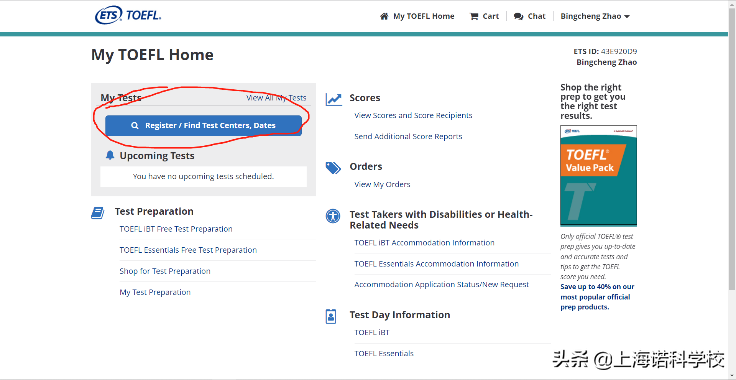Click the home icon beside My TOEFL Home

[x=384, y=16]
